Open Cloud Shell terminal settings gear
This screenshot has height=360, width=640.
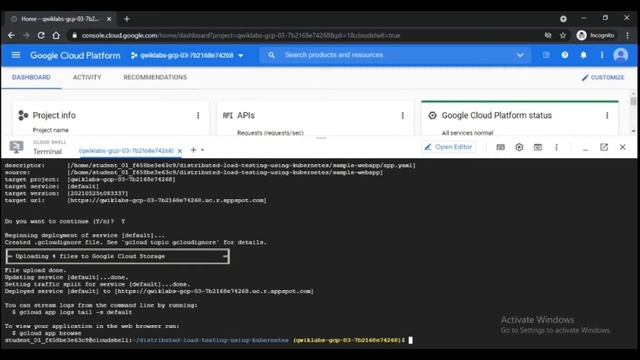[x=519, y=147]
